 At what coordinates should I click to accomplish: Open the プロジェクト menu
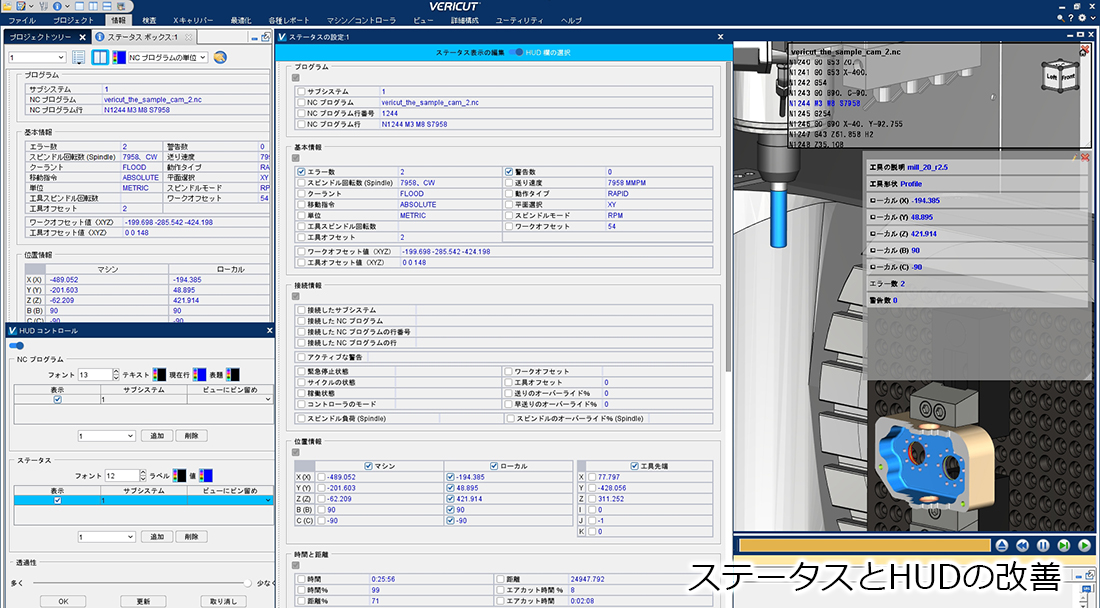[73, 21]
